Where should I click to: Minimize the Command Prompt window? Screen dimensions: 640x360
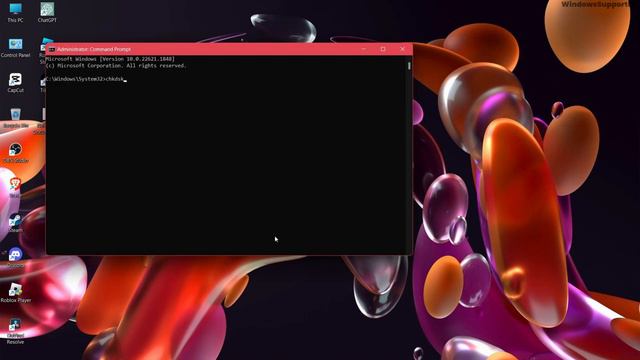click(363, 49)
